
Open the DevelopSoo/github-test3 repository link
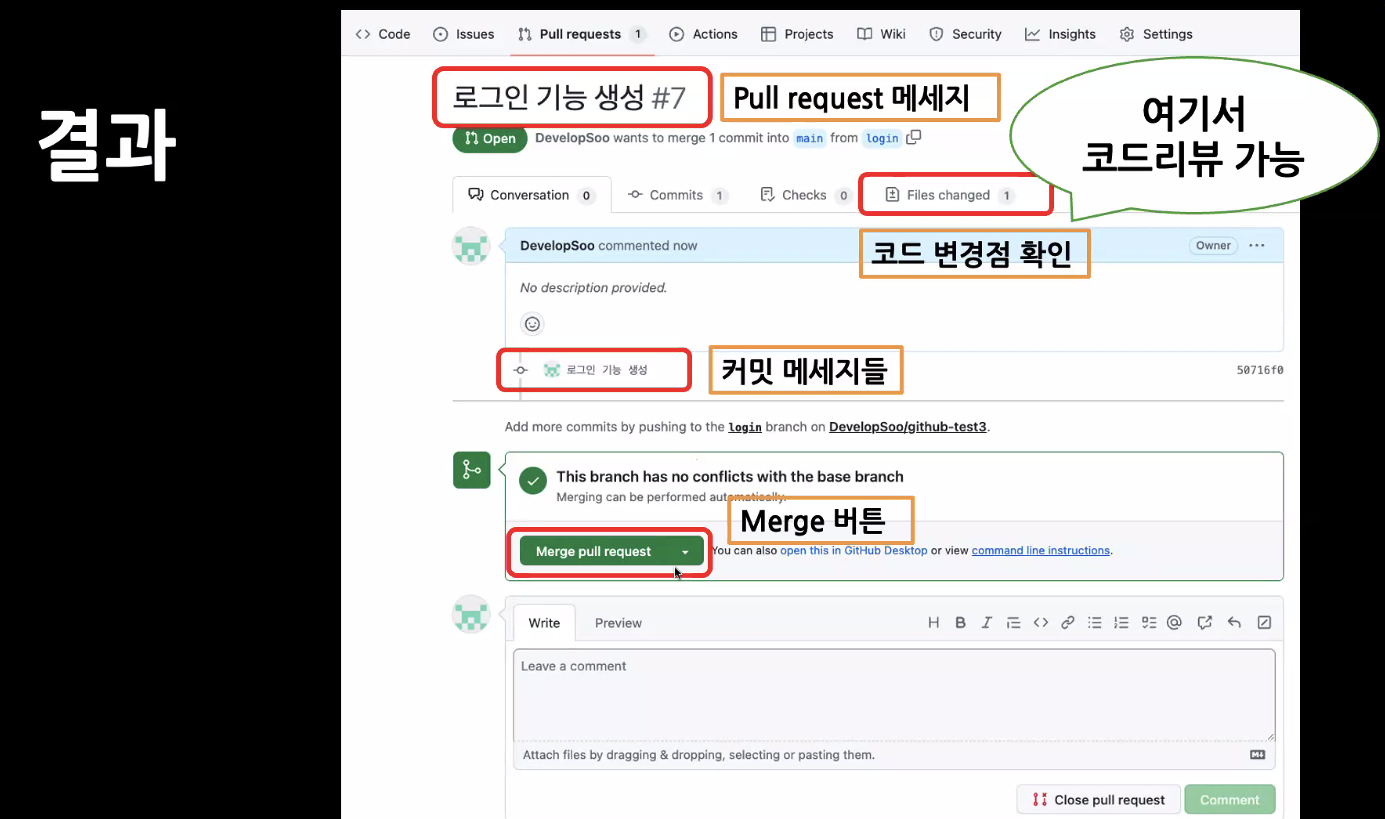(x=908, y=427)
